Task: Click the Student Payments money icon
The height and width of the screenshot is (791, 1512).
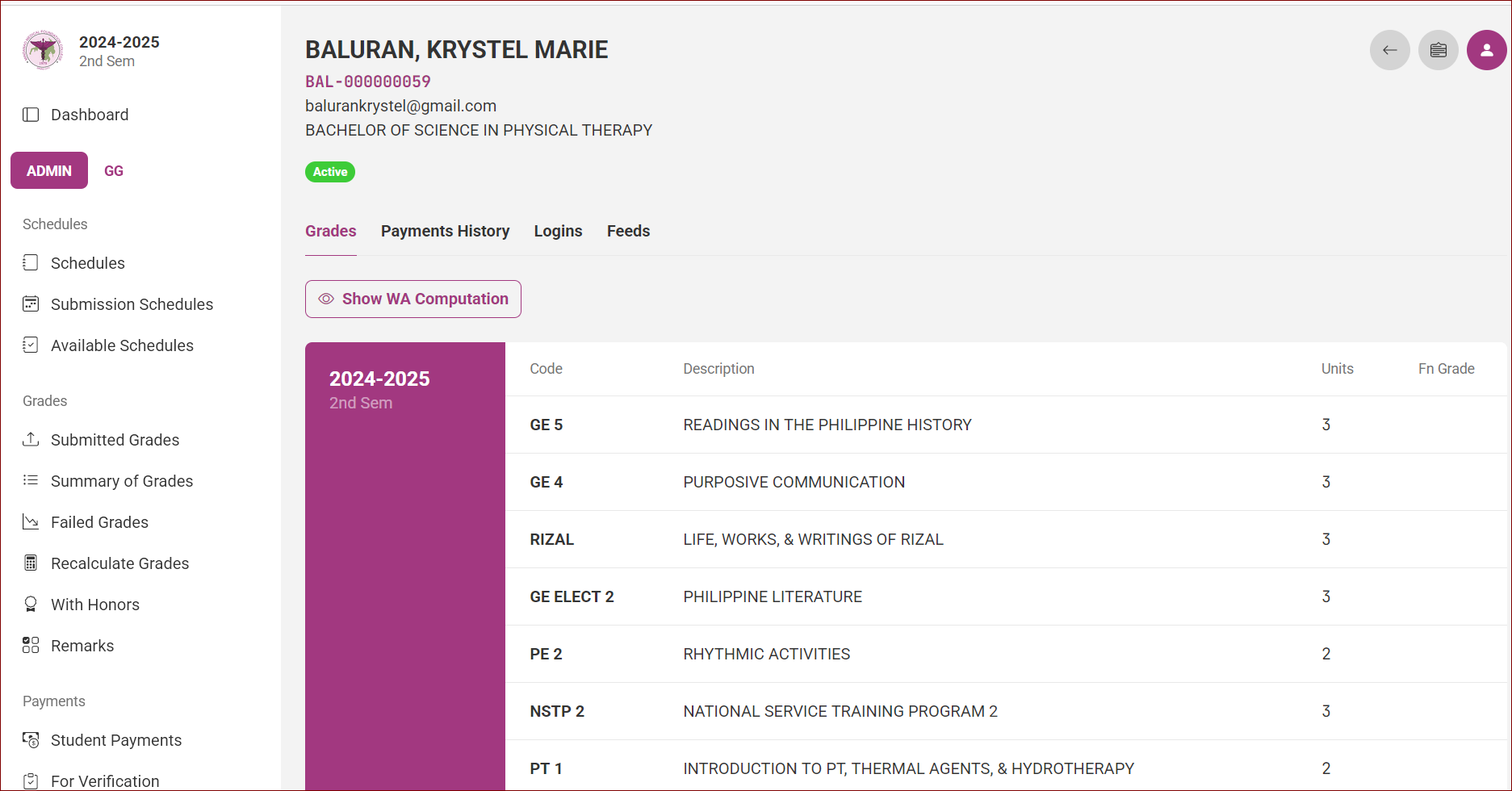Action: pos(31,739)
